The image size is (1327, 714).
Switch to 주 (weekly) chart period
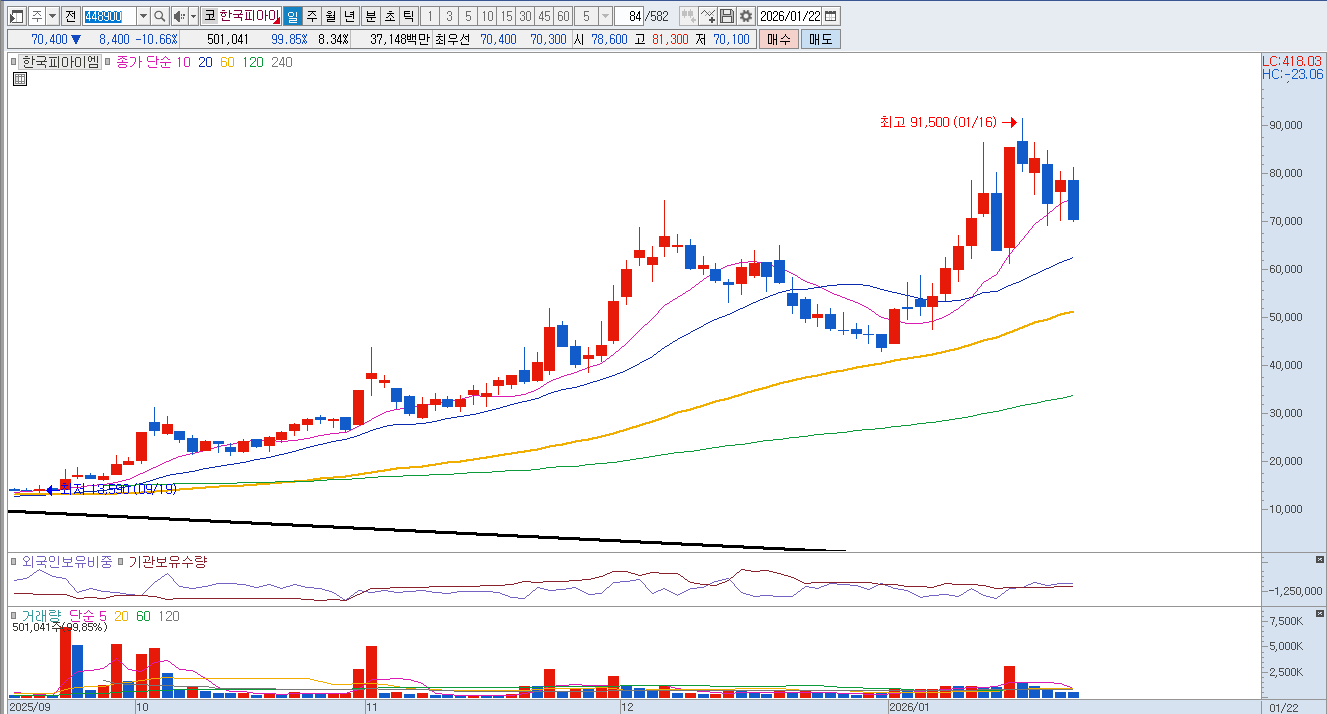pos(311,16)
